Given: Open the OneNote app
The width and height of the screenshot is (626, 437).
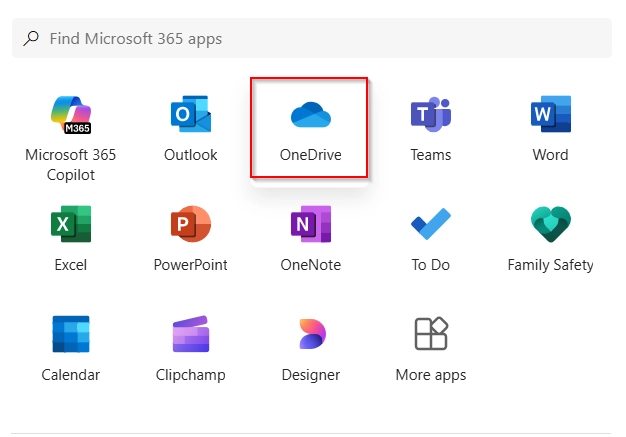Looking at the screenshot, I should coord(311,239).
